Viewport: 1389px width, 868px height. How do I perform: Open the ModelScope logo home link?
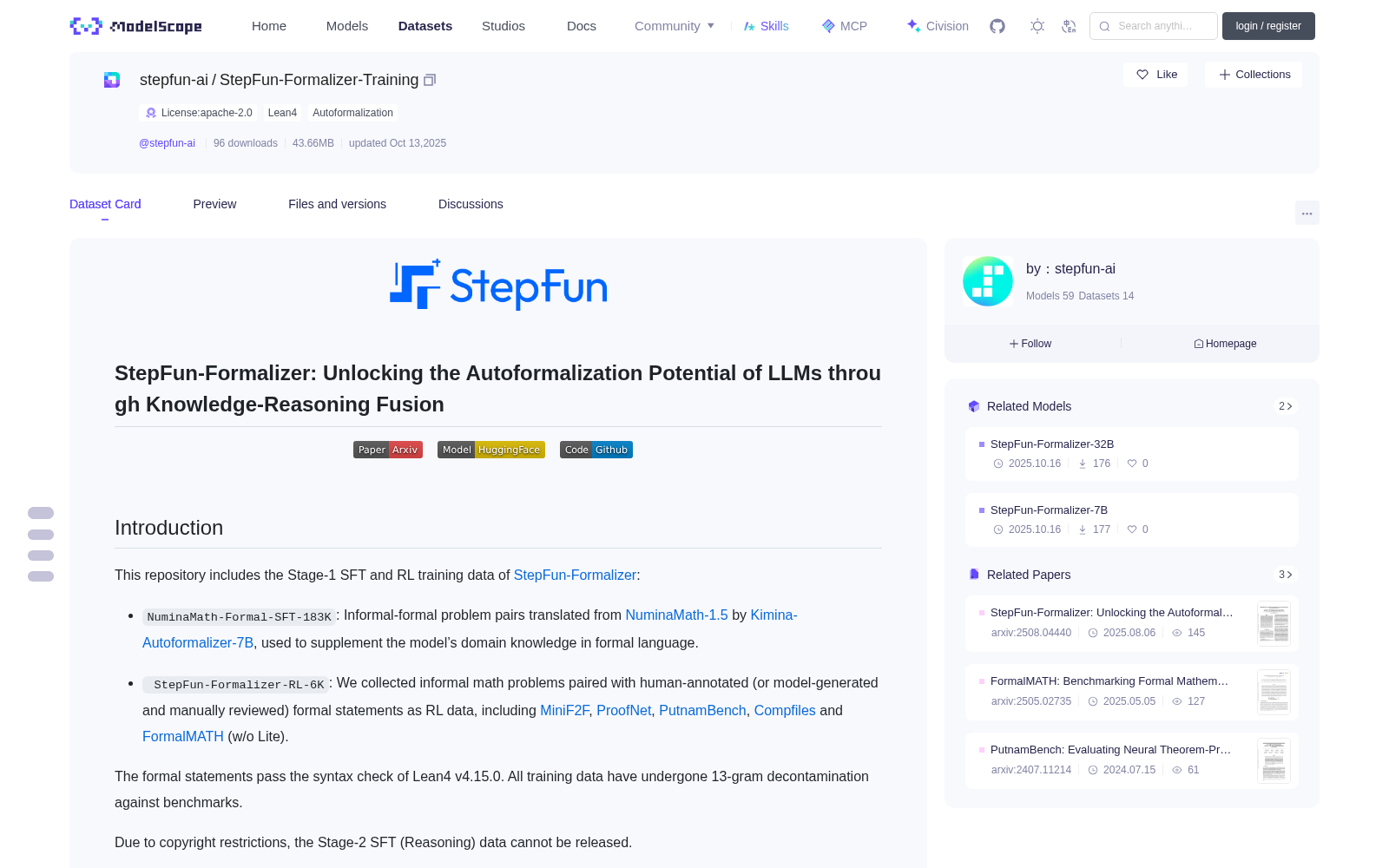tap(136, 26)
